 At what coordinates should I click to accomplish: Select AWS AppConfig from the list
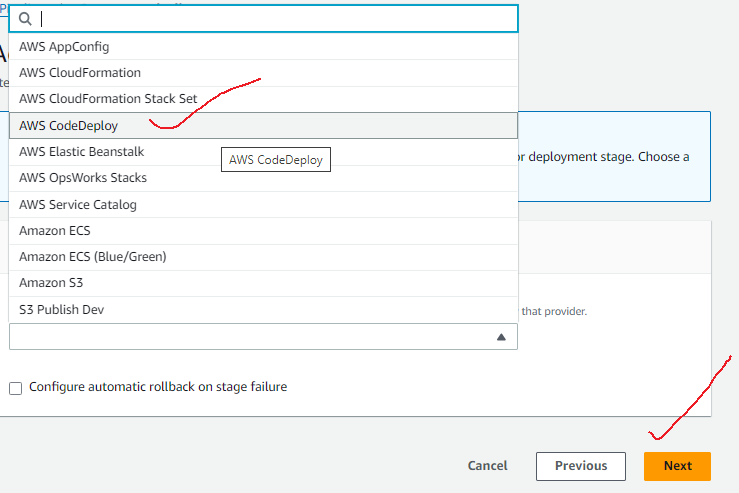click(x=263, y=47)
